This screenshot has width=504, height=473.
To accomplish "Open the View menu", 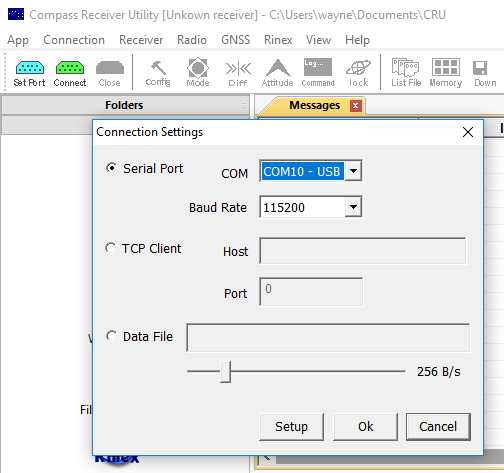I will [x=318, y=40].
